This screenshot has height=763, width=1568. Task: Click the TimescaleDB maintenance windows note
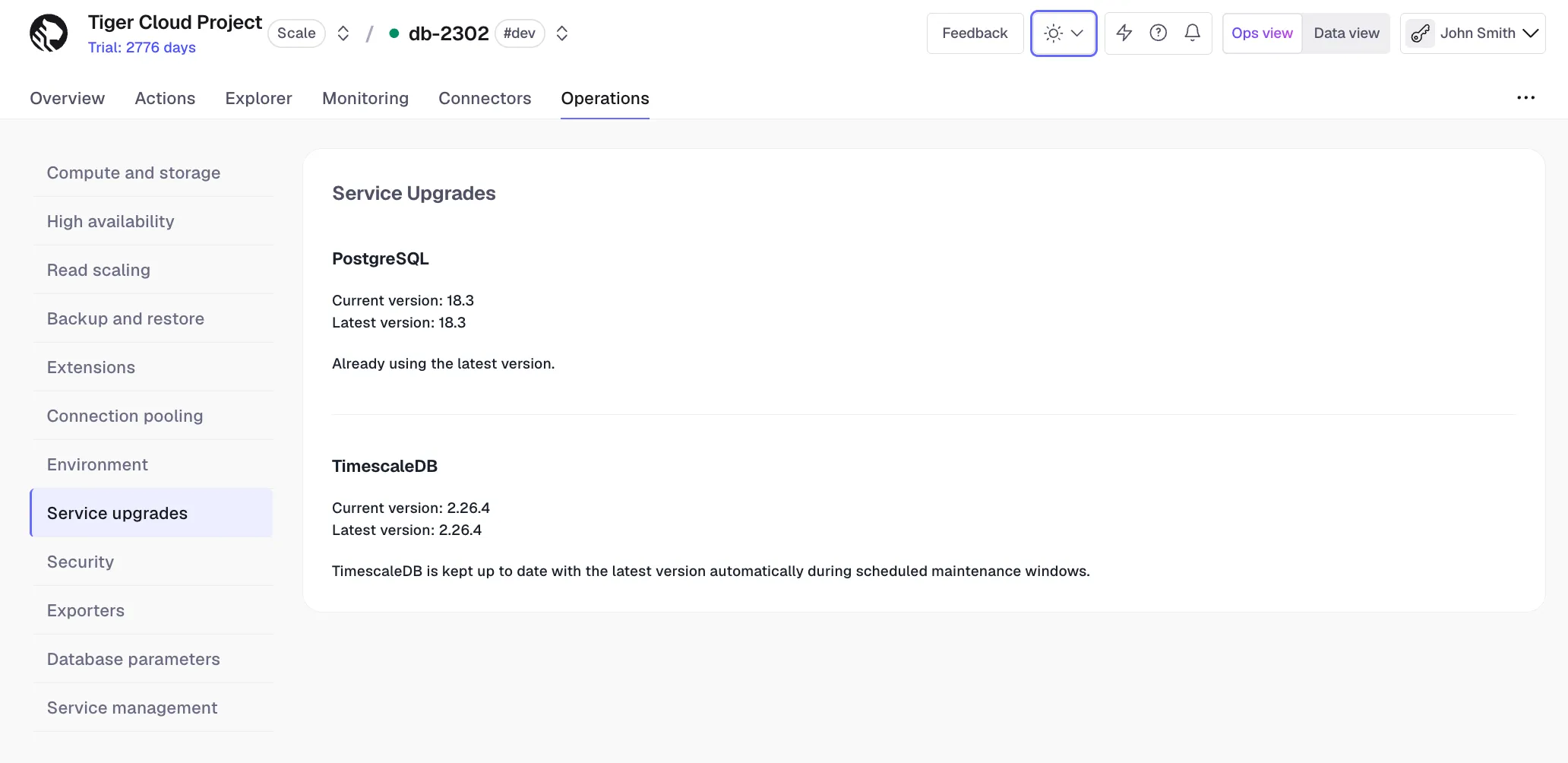(711, 571)
